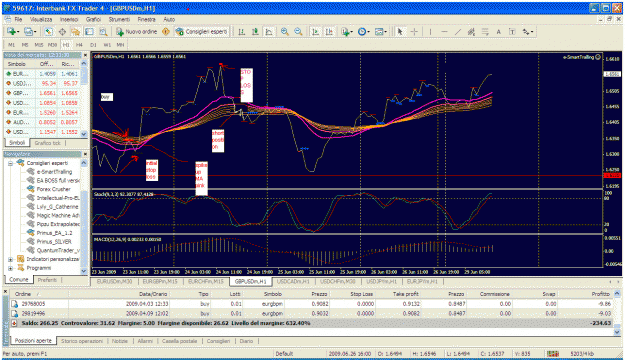The height and width of the screenshot is (360, 625).
Task: Expand the Programmi tree node
Action: pos(10,268)
